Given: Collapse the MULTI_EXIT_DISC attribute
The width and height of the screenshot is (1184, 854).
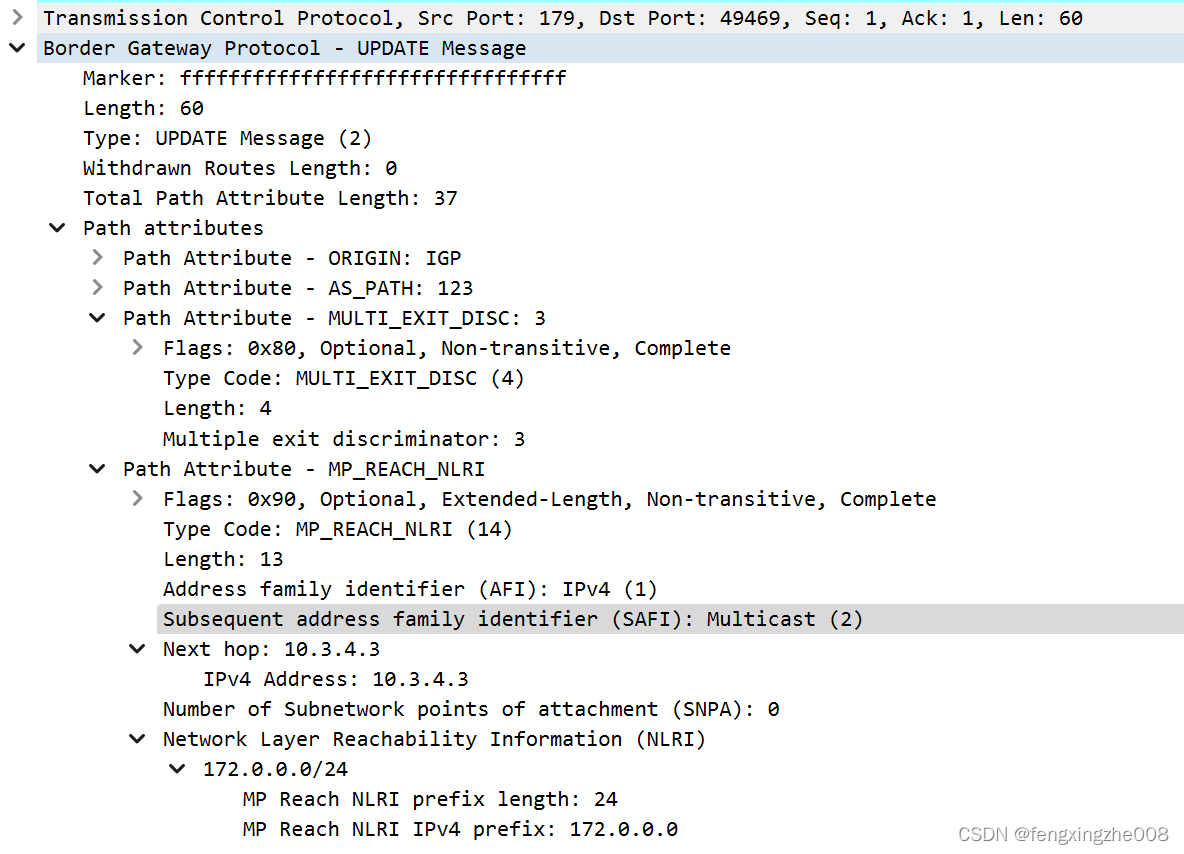Looking at the screenshot, I should 97,318.
